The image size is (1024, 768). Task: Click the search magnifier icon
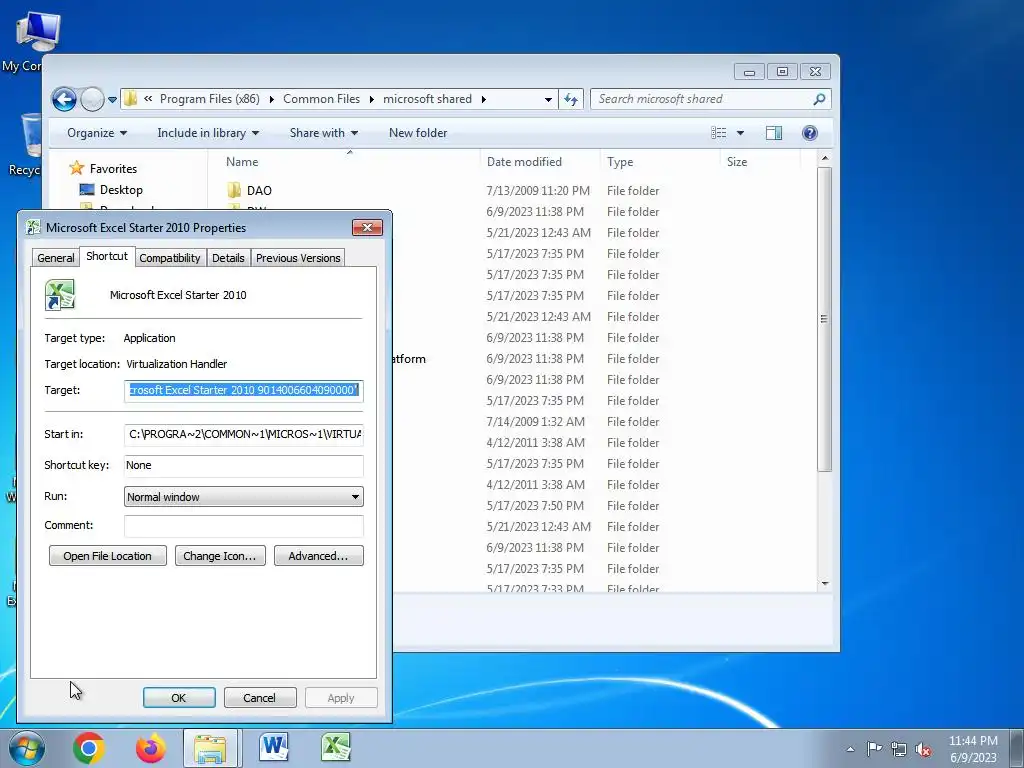(x=819, y=99)
